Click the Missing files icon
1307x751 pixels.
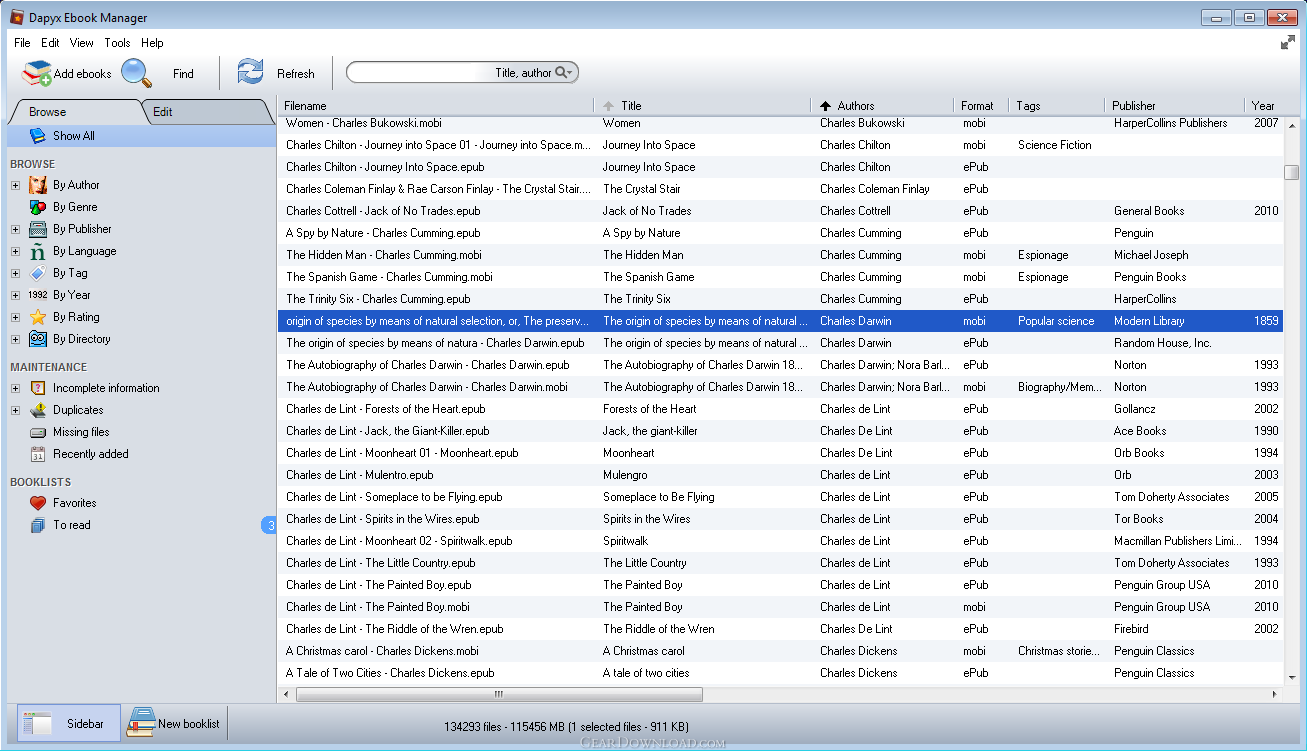coord(37,432)
